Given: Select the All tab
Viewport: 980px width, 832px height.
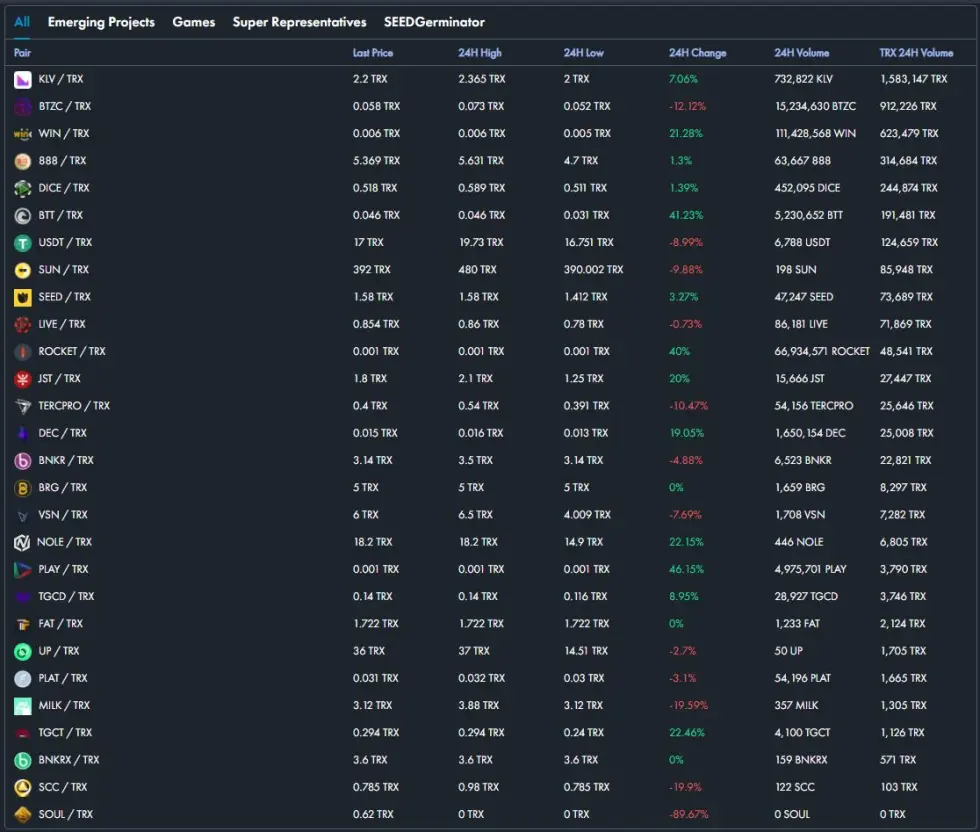Looking at the screenshot, I should 22,22.
